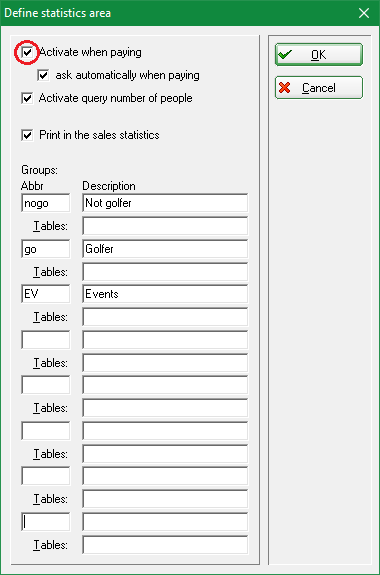Screen dimensions: 380x575
Task: Click the fourth group's empty Abbr field
Action: (45, 340)
